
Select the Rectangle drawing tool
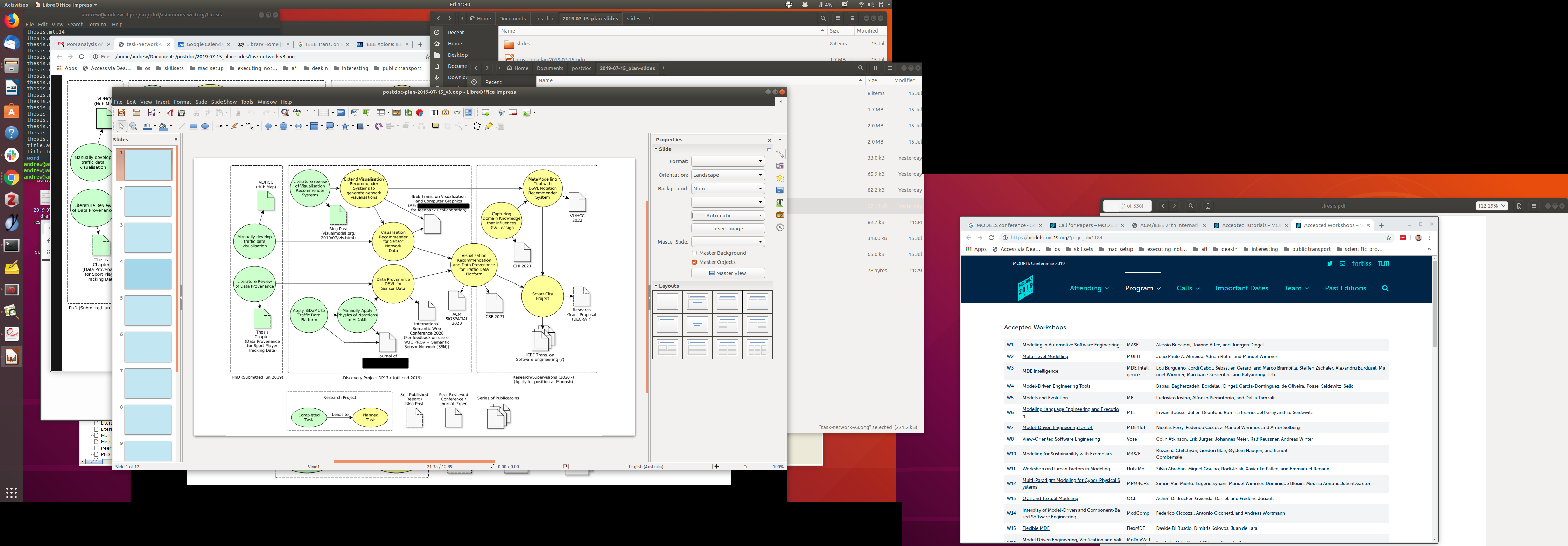[194, 126]
